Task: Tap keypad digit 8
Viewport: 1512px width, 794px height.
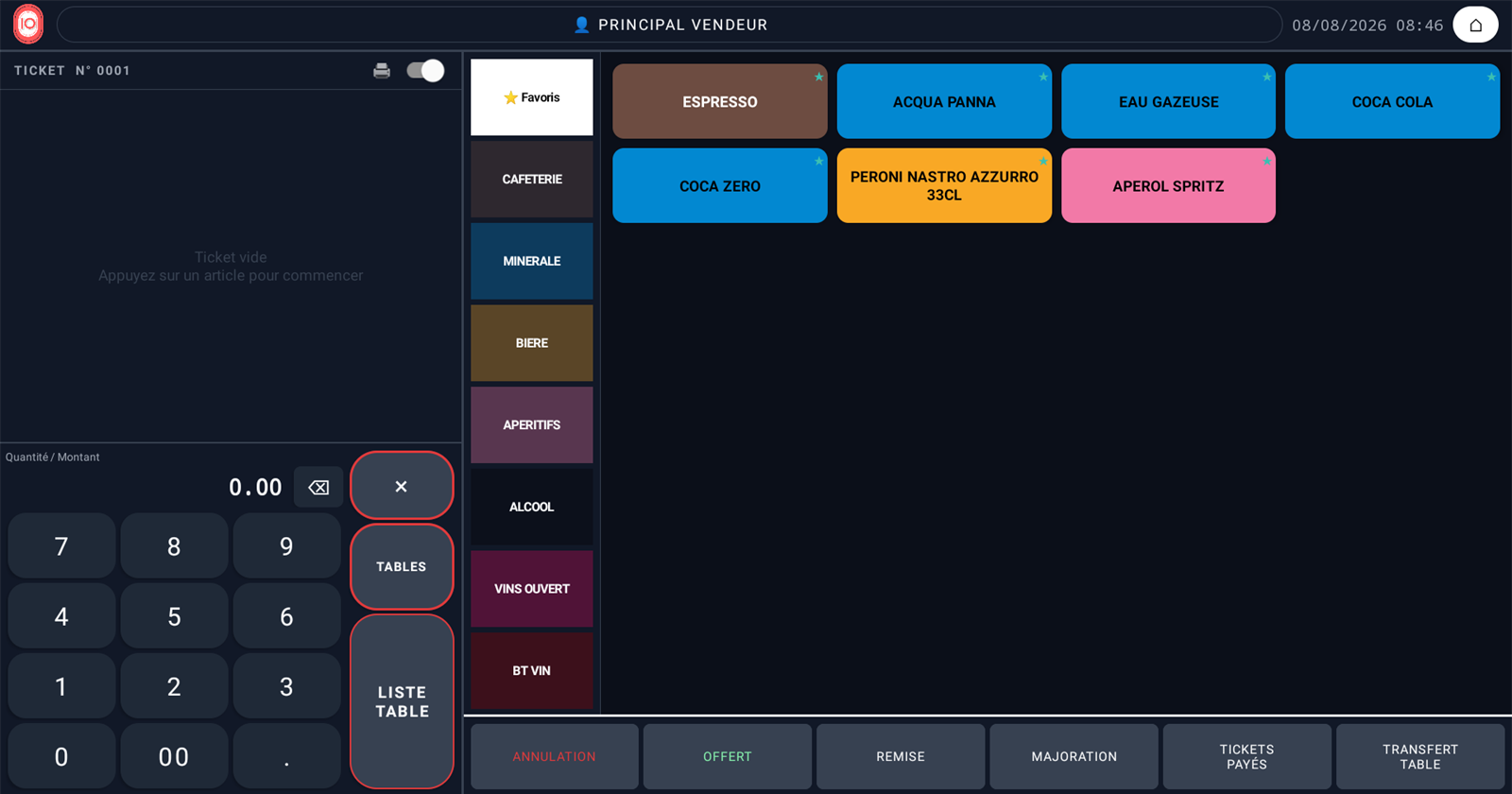Action: click(174, 546)
